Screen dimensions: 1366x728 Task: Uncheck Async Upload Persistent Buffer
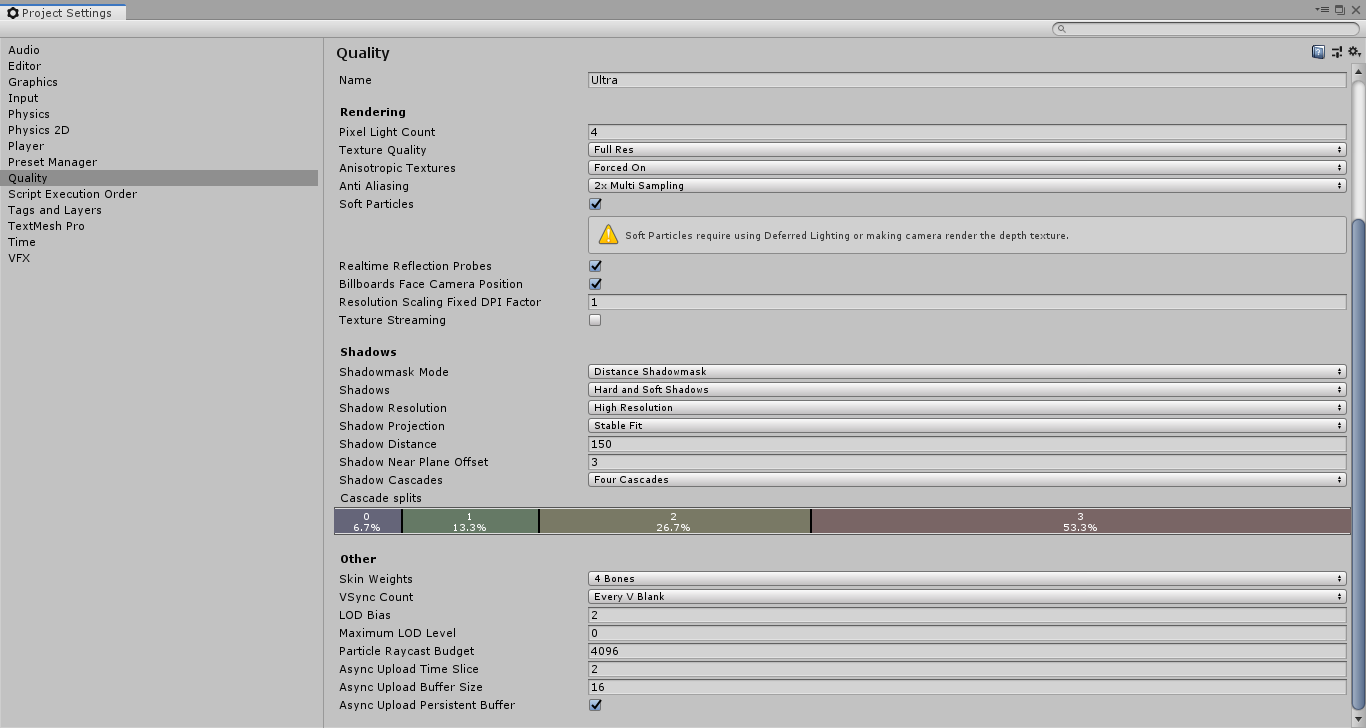point(595,704)
